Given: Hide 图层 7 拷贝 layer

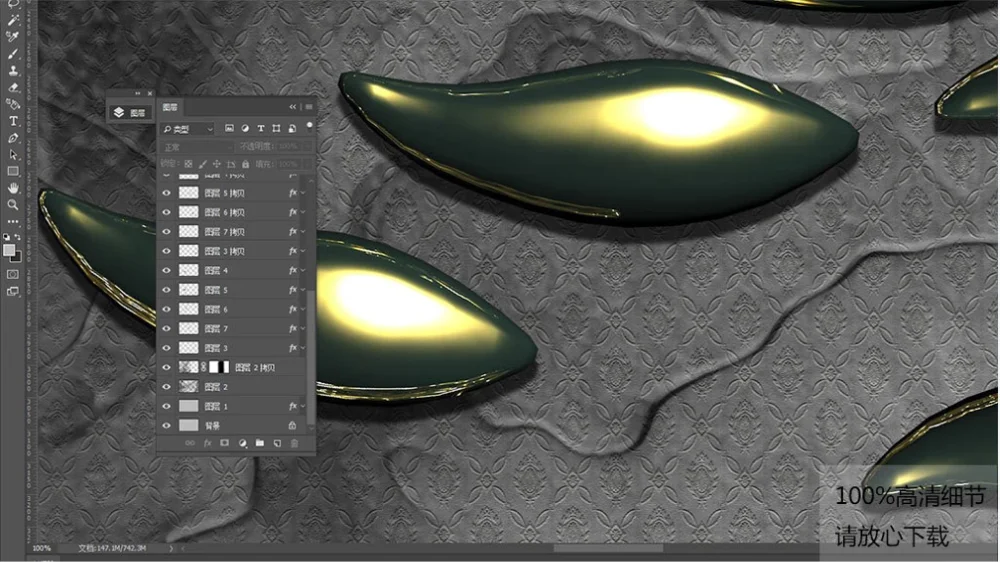Looking at the screenshot, I should 166,232.
